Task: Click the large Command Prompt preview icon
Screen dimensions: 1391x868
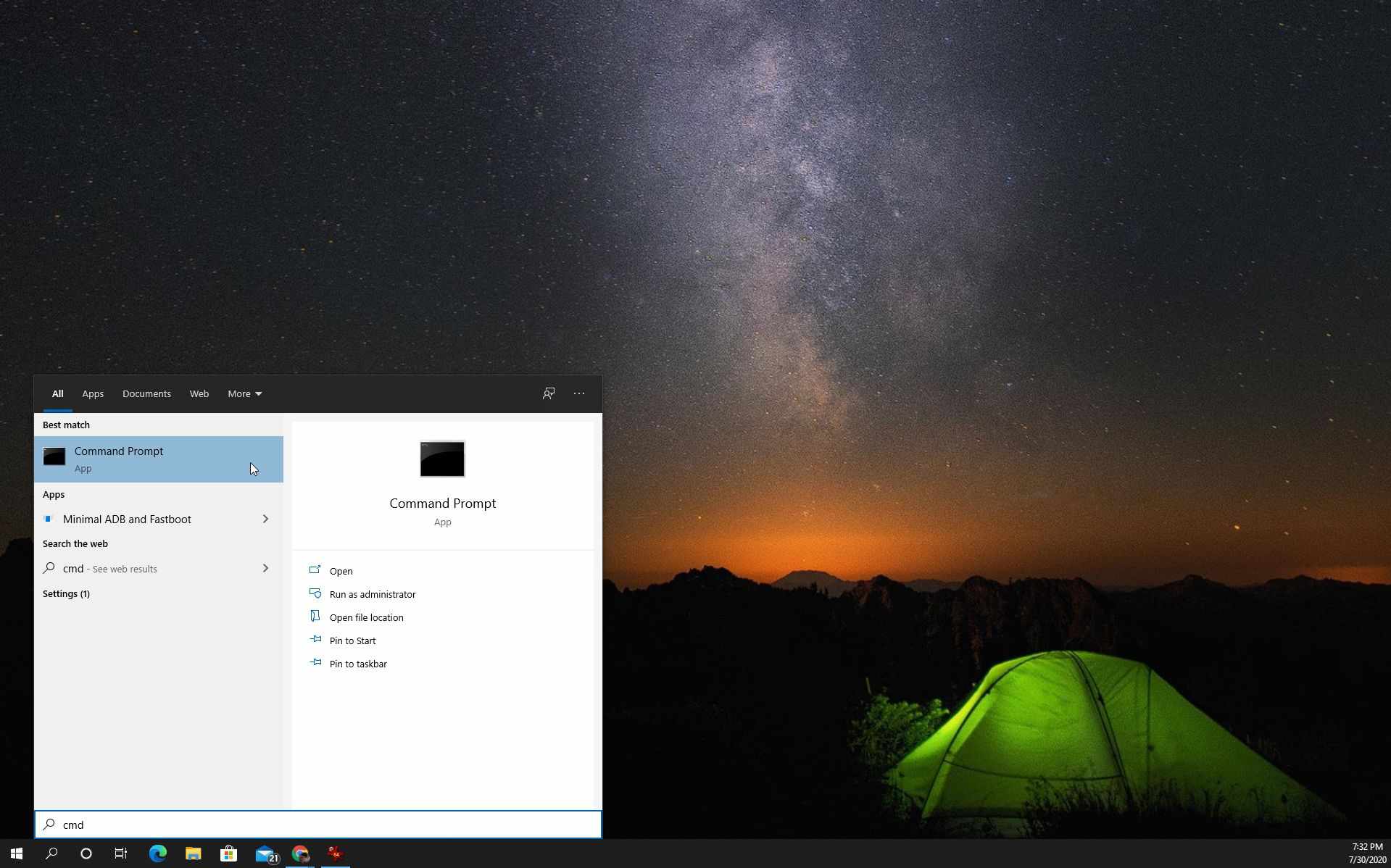Action: point(442,459)
